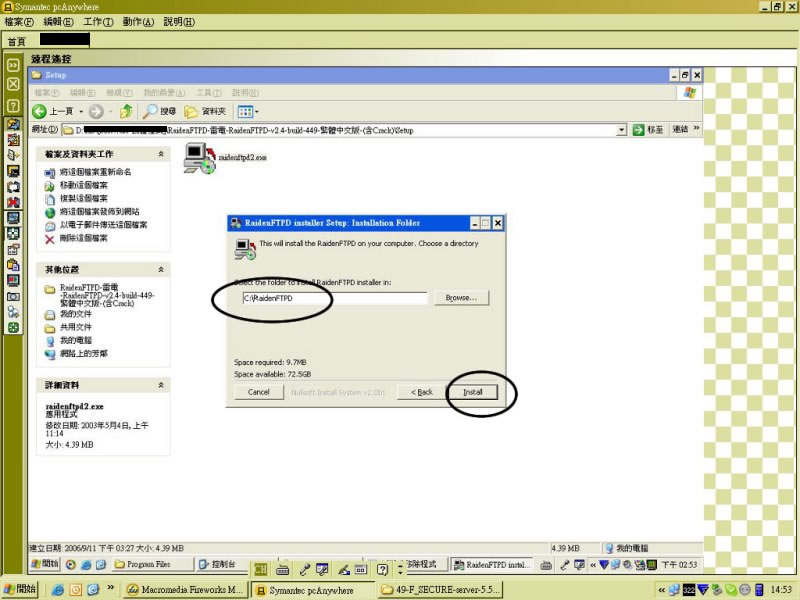
Task: Click the microphone icon in floating language toolbar
Action: [305, 569]
